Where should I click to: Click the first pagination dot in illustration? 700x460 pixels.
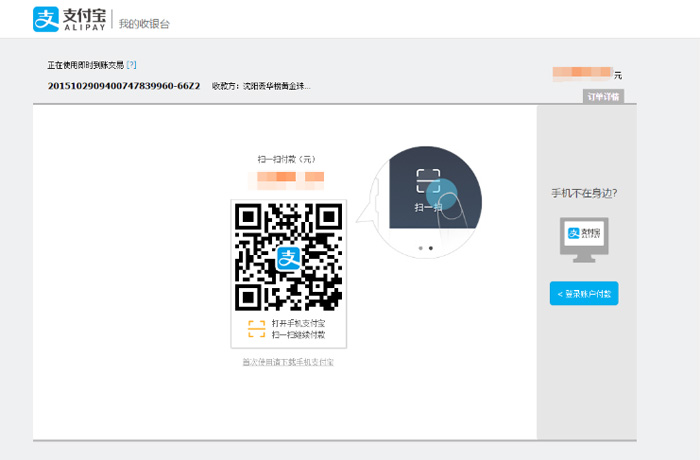point(421,248)
